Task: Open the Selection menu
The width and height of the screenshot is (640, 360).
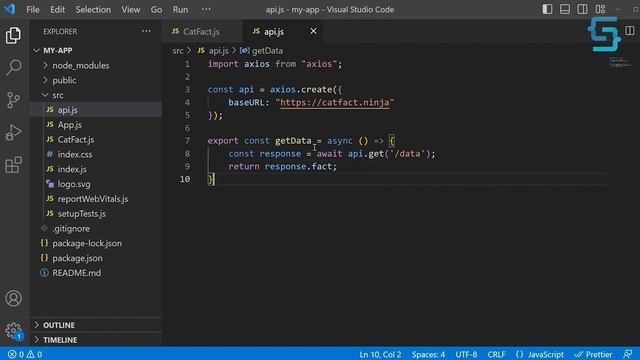Action: pos(93,9)
